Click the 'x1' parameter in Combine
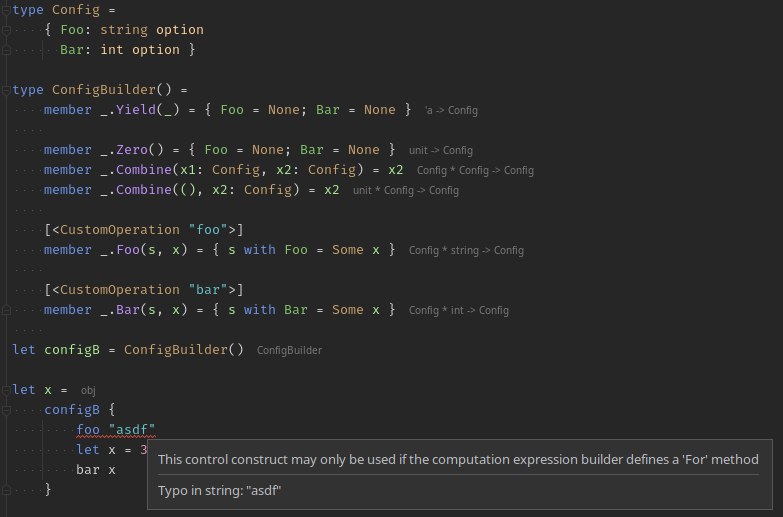Screen dimensions: 783x517 188,170
